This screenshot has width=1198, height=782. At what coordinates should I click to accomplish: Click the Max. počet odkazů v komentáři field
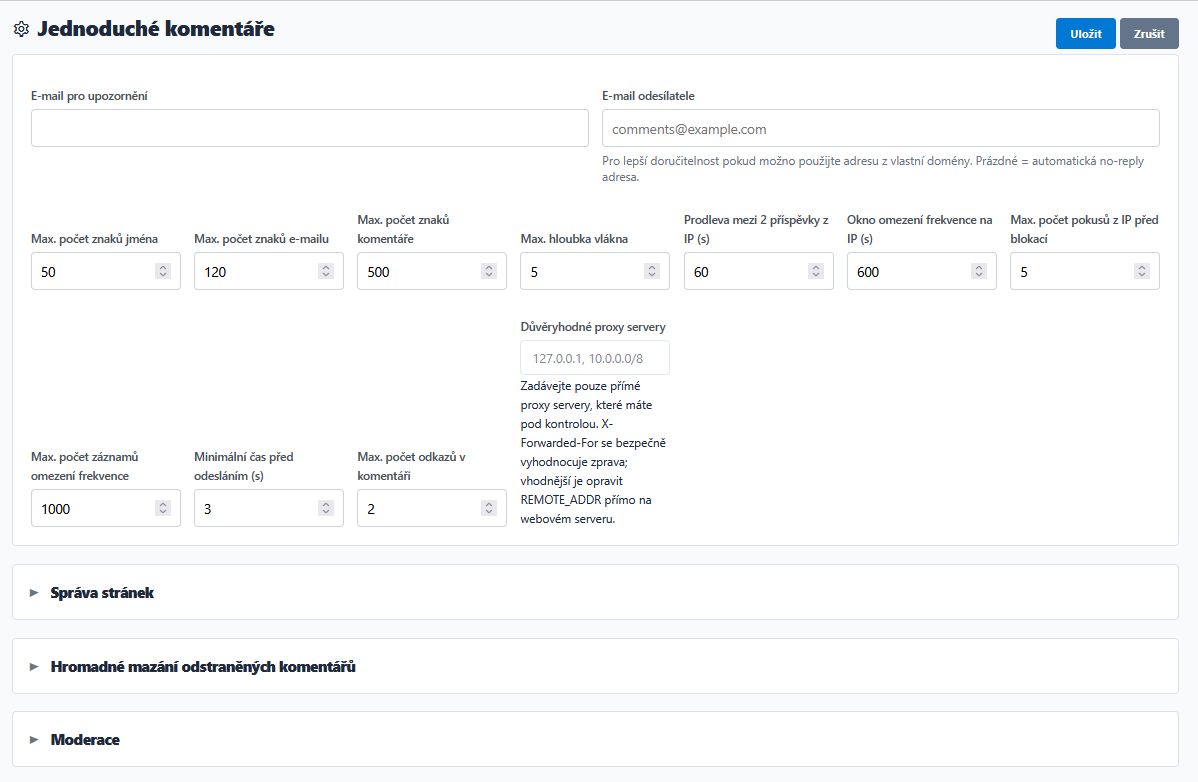coord(432,508)
